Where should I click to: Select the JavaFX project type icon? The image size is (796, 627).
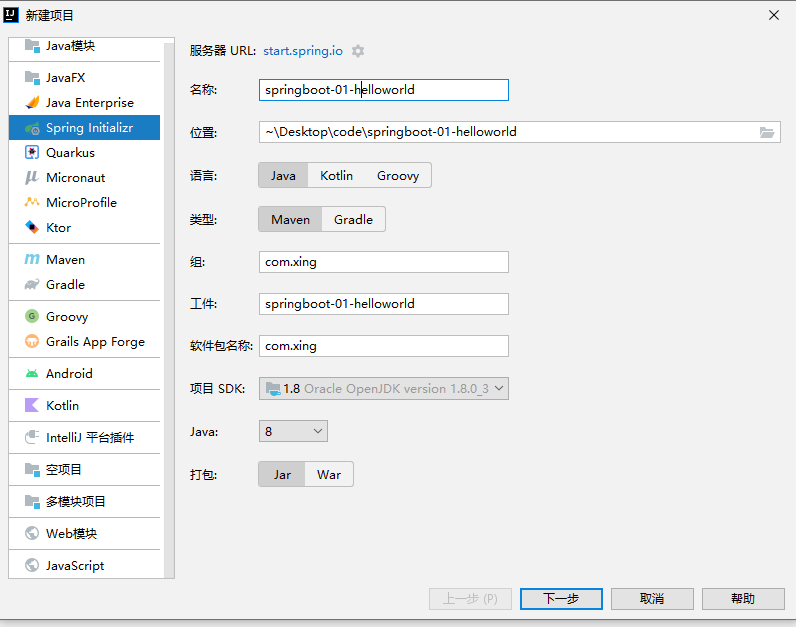(32, 77)
